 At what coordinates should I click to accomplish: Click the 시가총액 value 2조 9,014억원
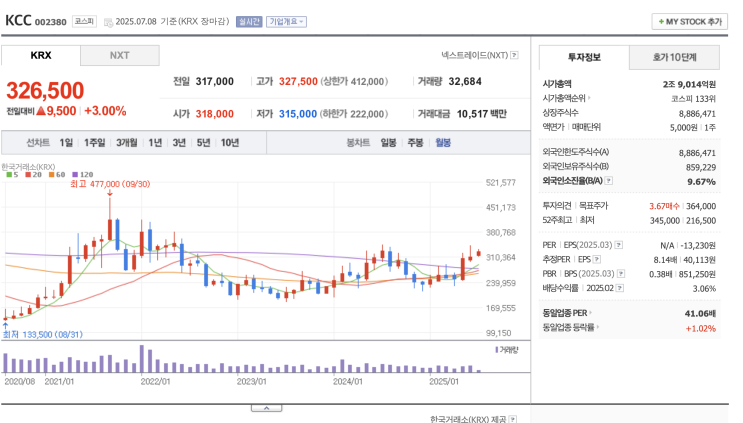[x=689, y=84]
